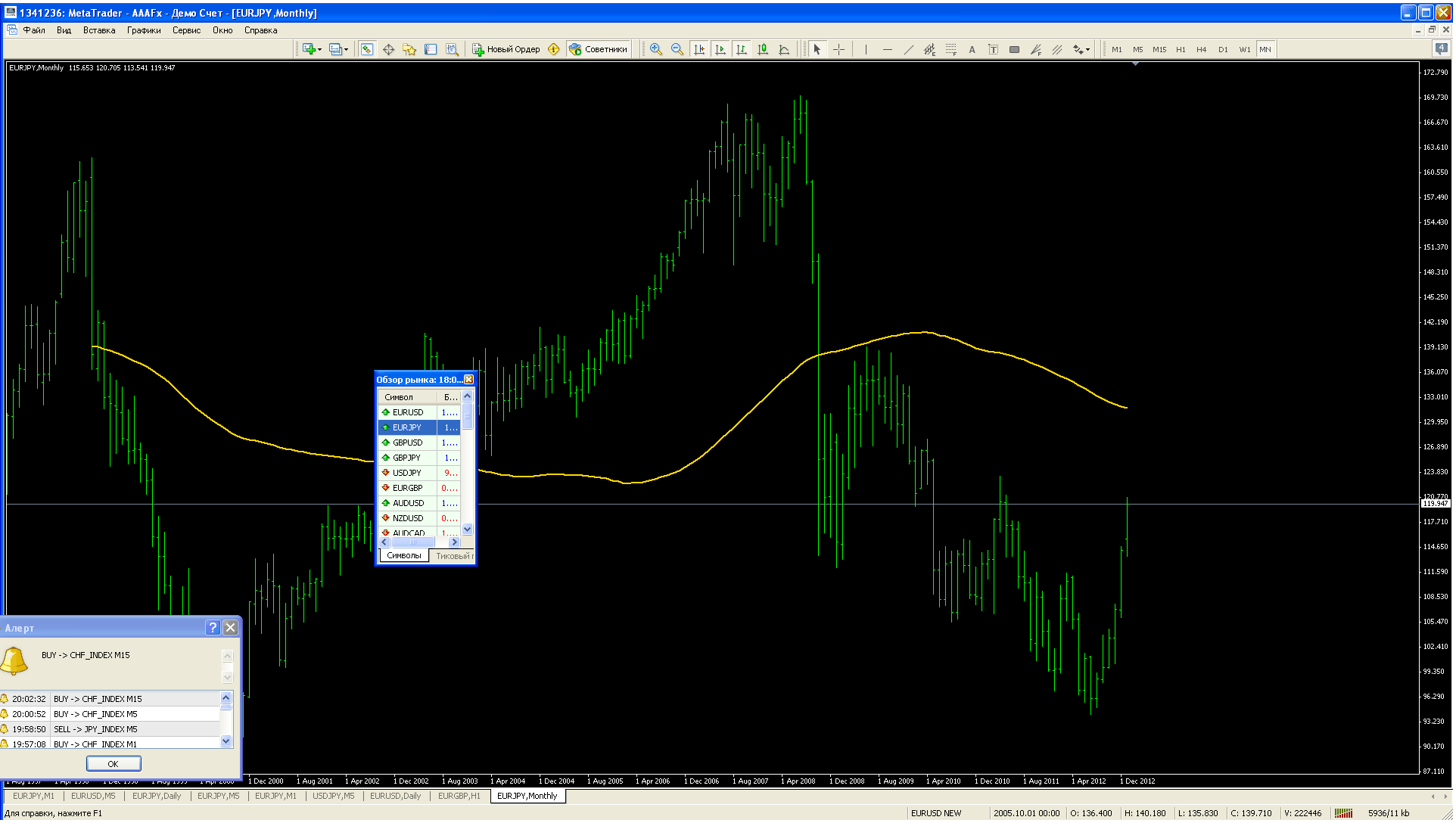Screen dimensions: 1456x823
Task: Open the Market Watch panel icon
Action: pyautogui.click(x=367, y=50)
